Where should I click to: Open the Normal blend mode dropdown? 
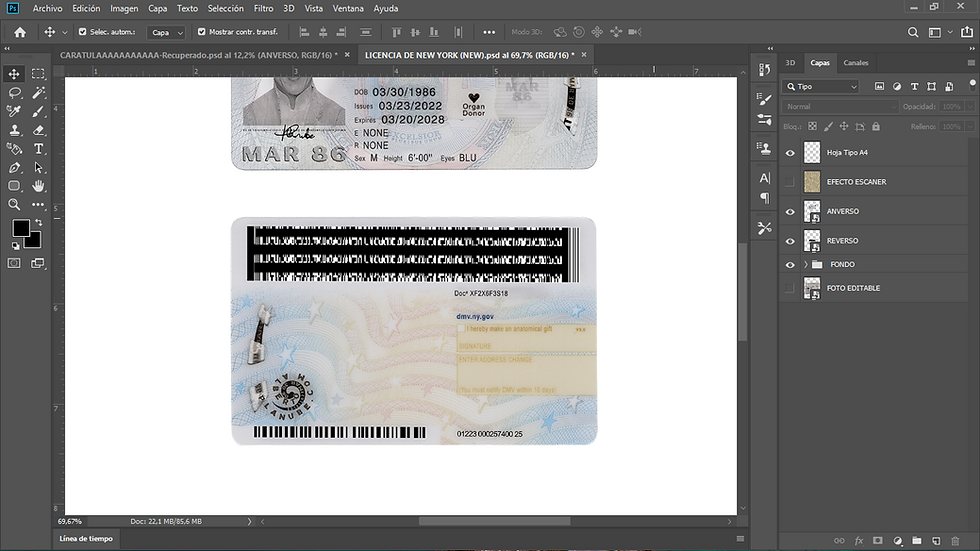pyautogui.click(x=840, y=106)
